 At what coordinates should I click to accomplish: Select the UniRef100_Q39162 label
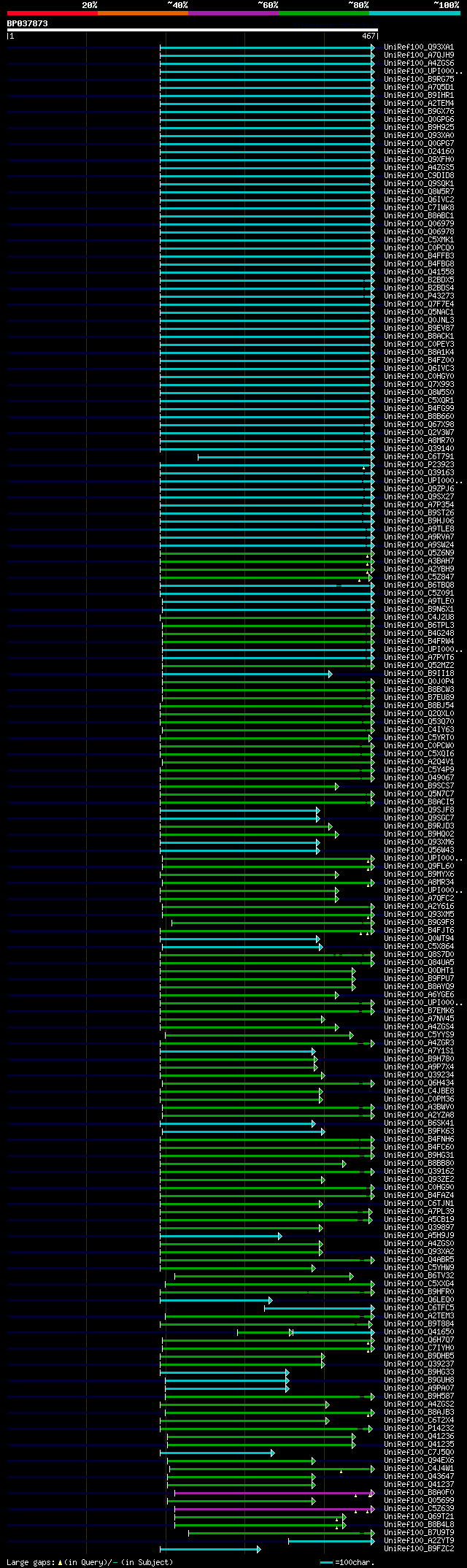(419, 1172)
